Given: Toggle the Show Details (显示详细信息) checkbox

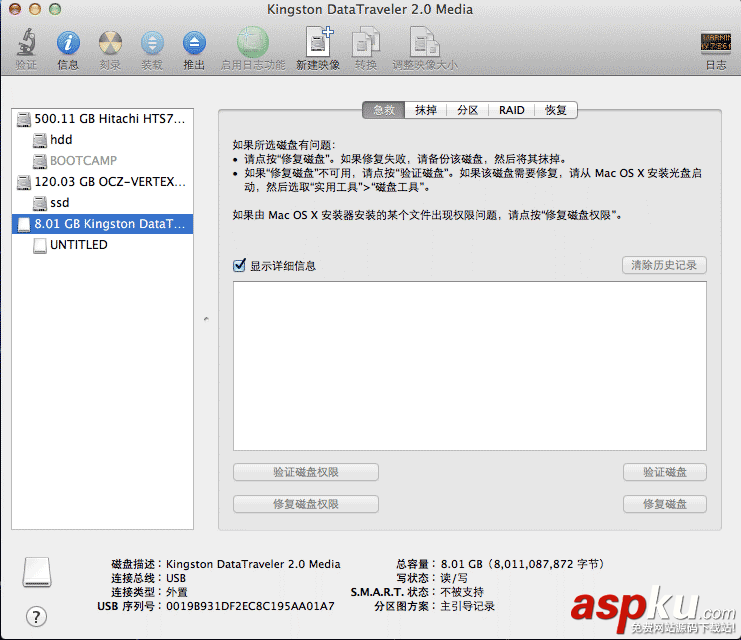Looking at the screenshot, I should [239, 265].
